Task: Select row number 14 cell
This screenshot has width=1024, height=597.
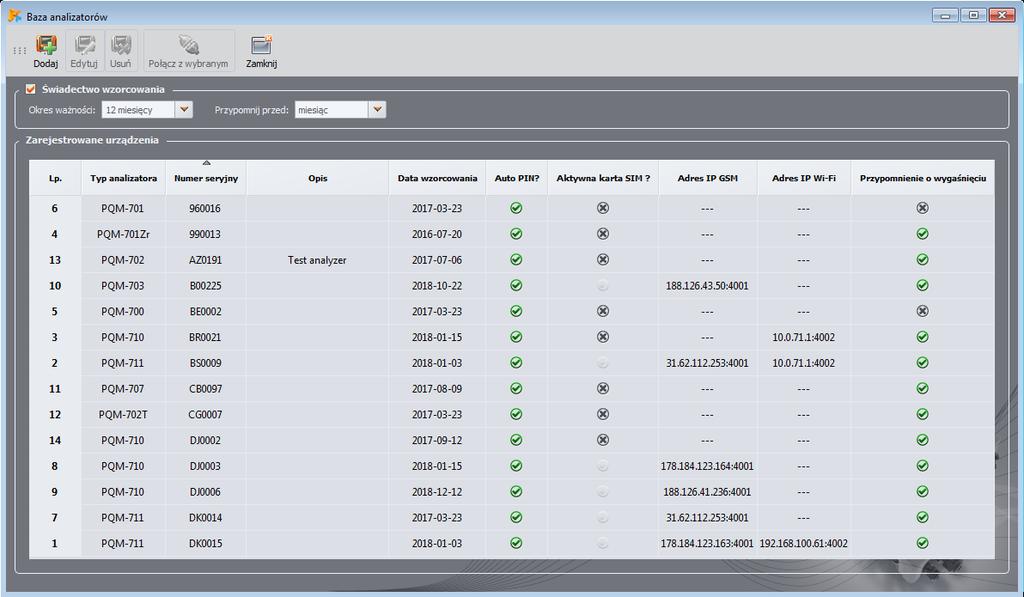Action: coord(55,440)
